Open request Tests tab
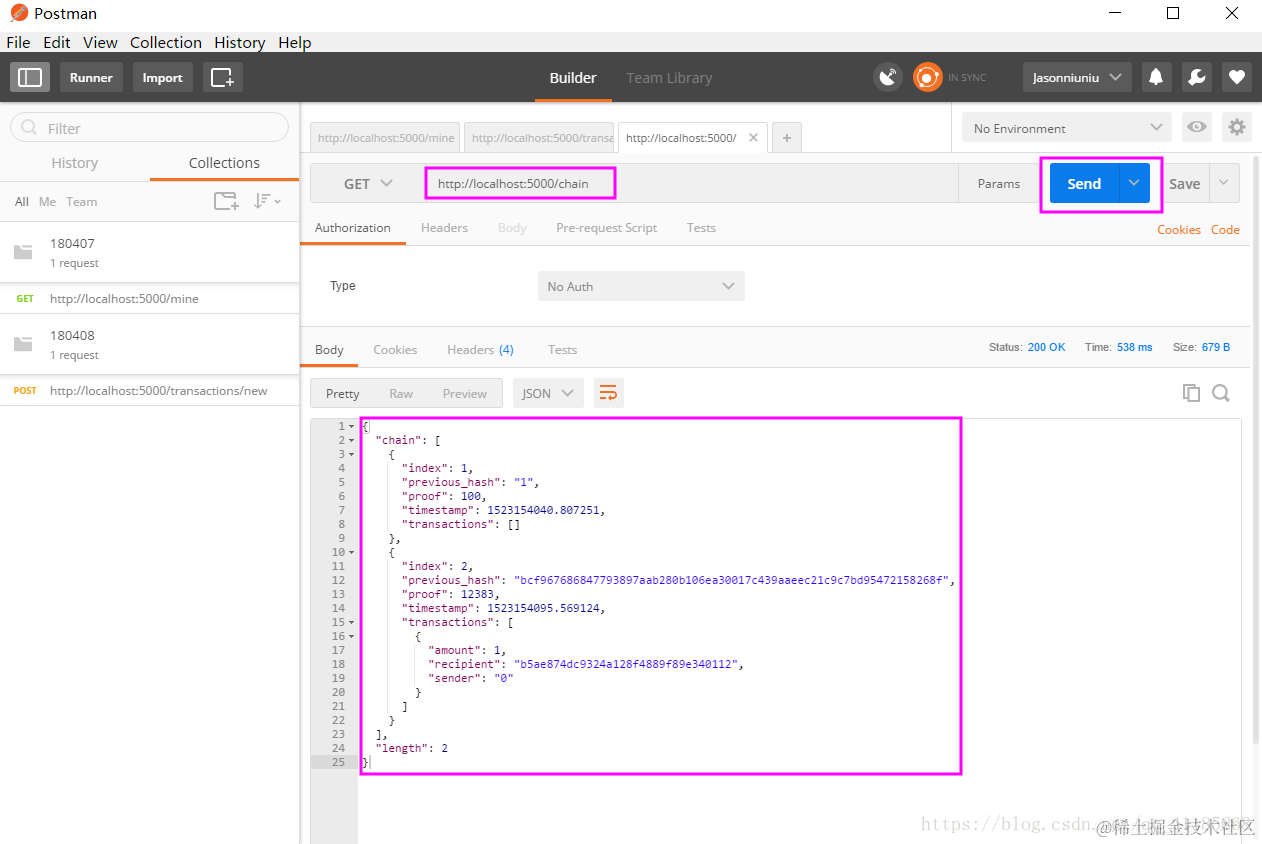The height and width of the screenshot is (844, 1262). pyautogui.click(x=701, y=227)
